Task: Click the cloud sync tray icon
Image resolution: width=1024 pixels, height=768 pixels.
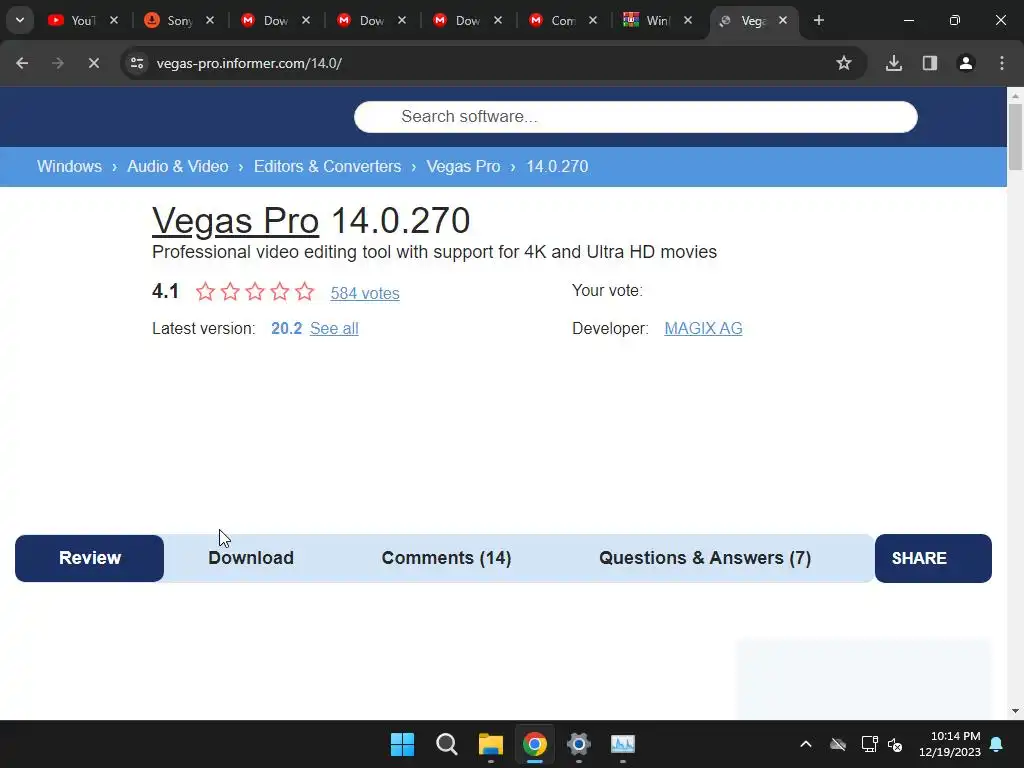Action: pos(838,744)
